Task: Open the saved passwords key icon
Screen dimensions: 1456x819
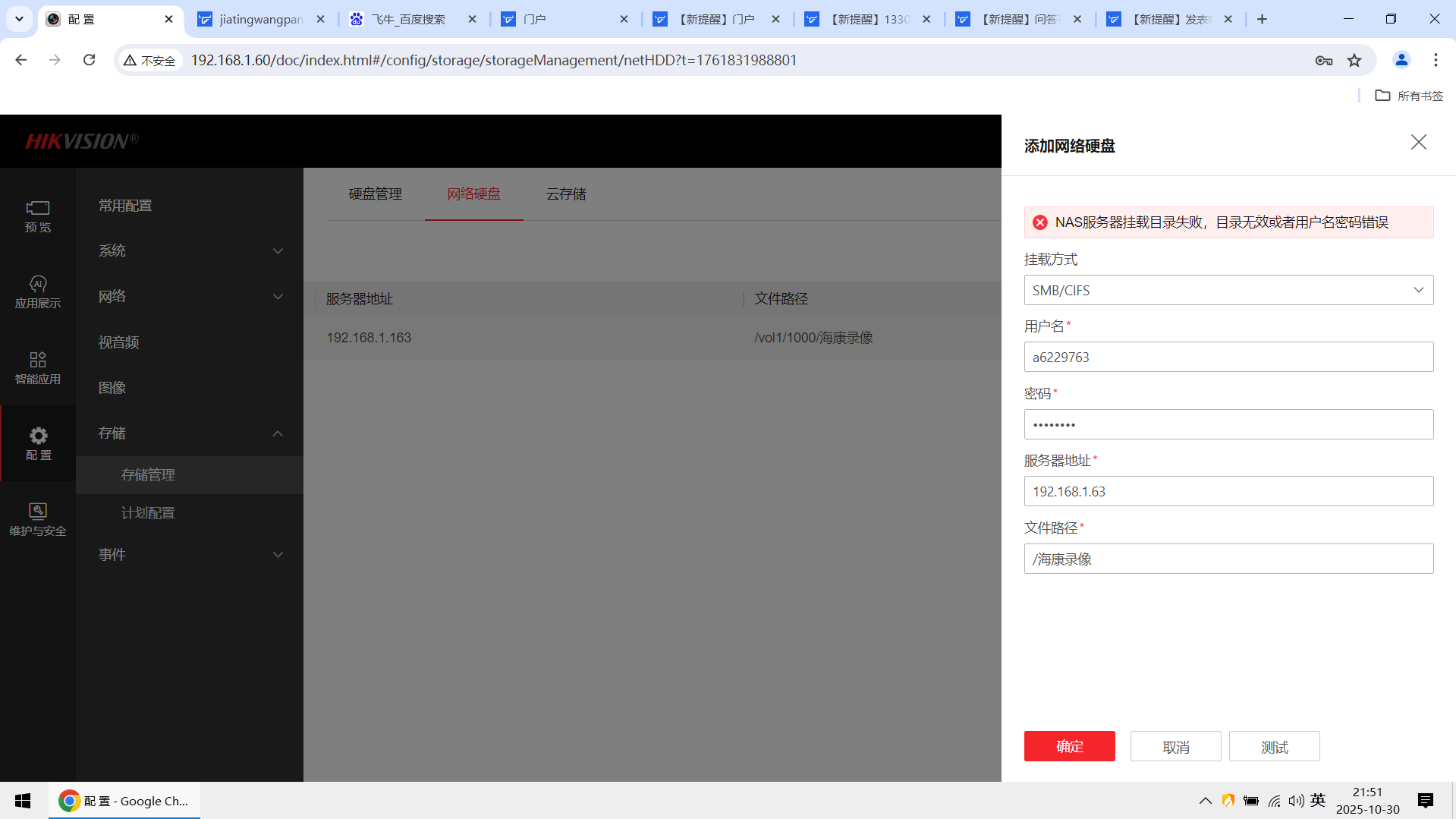Action: click(1323, 60)
